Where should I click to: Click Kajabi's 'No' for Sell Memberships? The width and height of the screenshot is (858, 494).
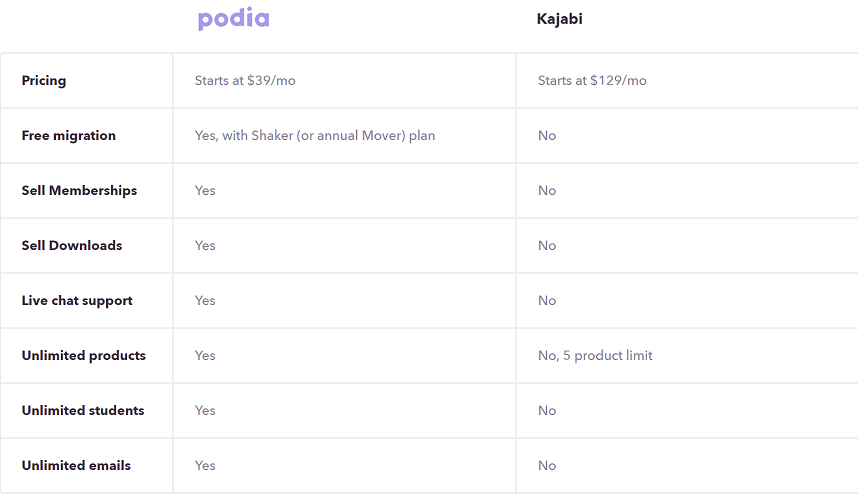point(547,191)
